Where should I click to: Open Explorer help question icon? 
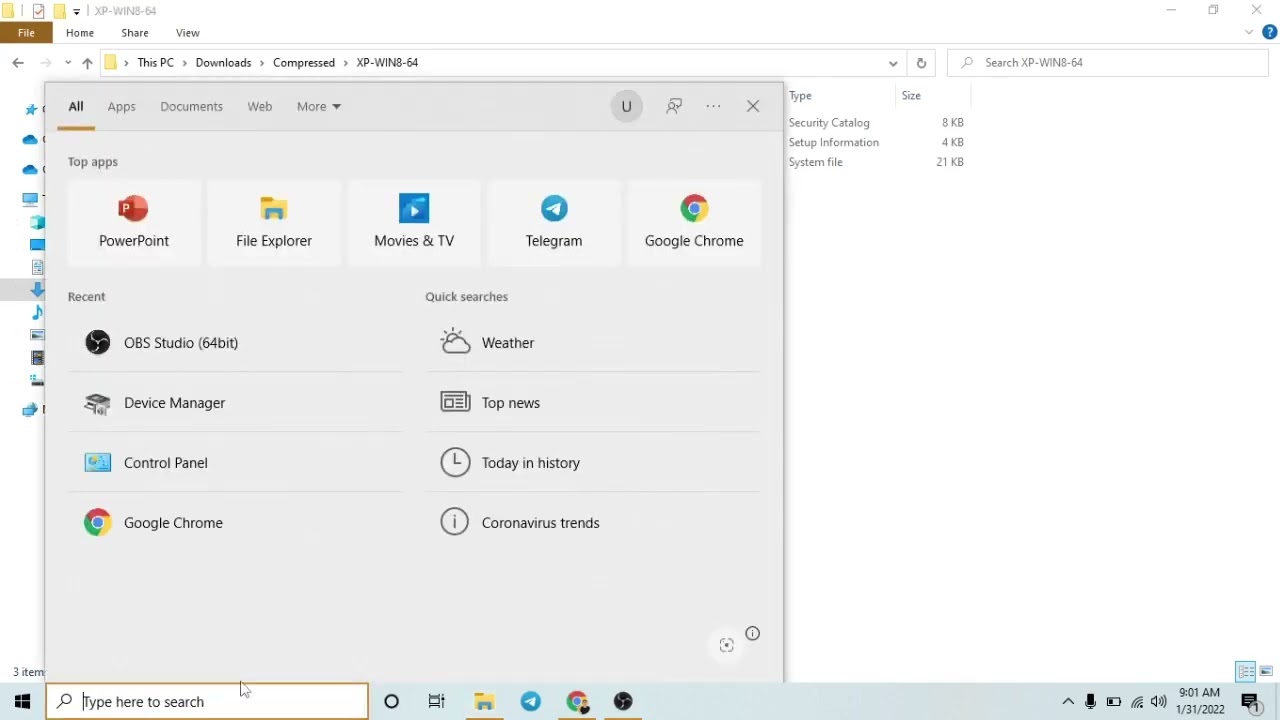pos(1270,32)
